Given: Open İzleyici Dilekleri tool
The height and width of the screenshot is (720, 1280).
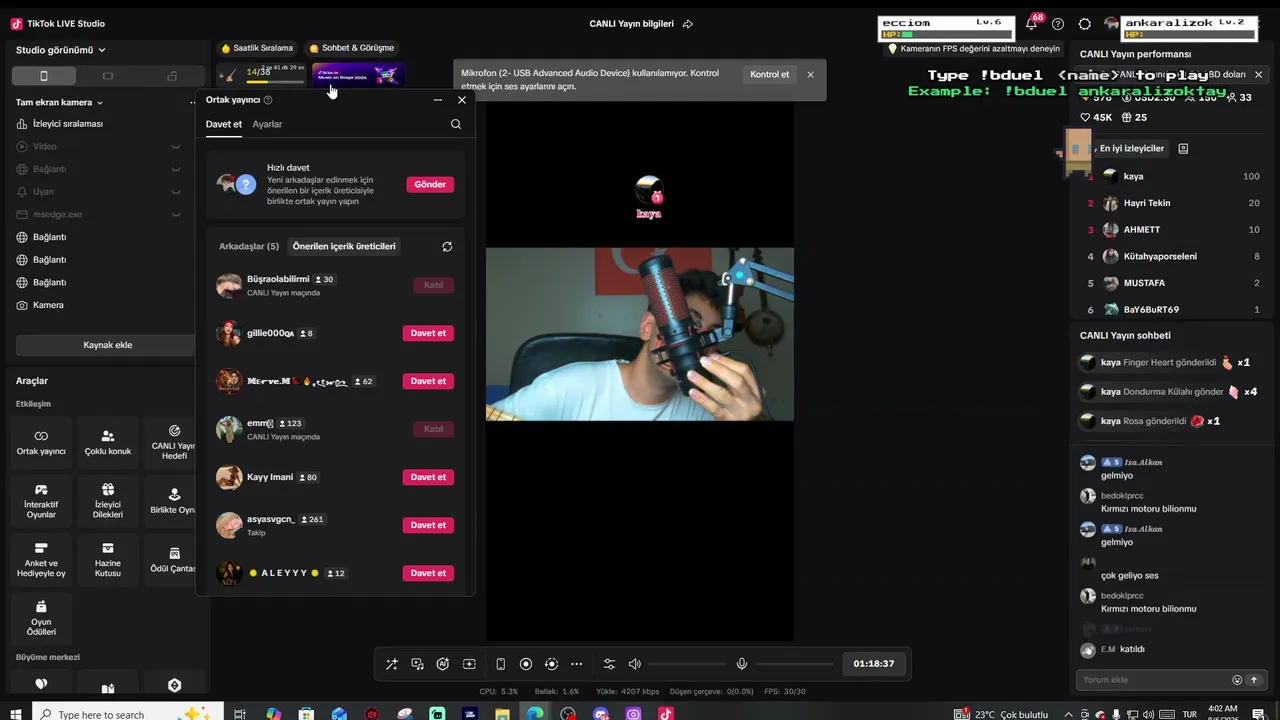Looking at the screenshot, I should [108, 502].
